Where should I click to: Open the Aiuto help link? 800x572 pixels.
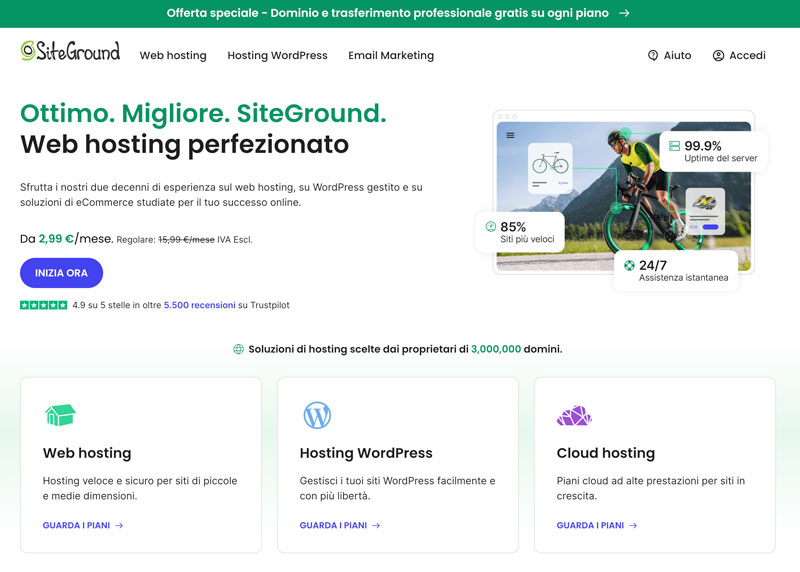669,55
